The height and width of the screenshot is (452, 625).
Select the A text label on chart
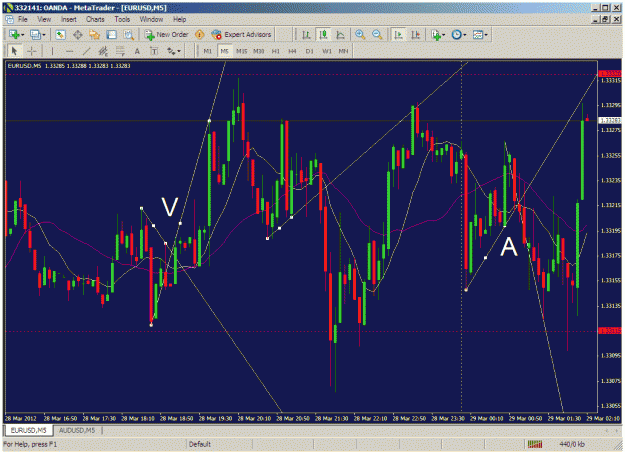pos(509,247)
